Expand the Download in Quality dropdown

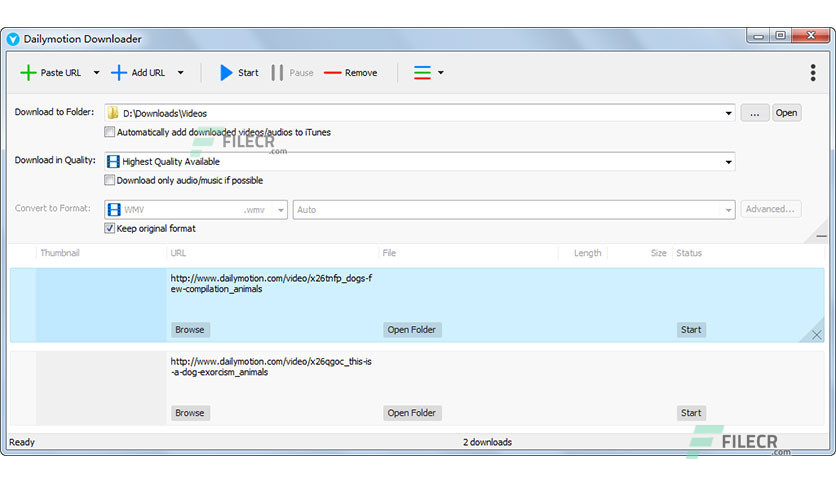pos(728,162)
